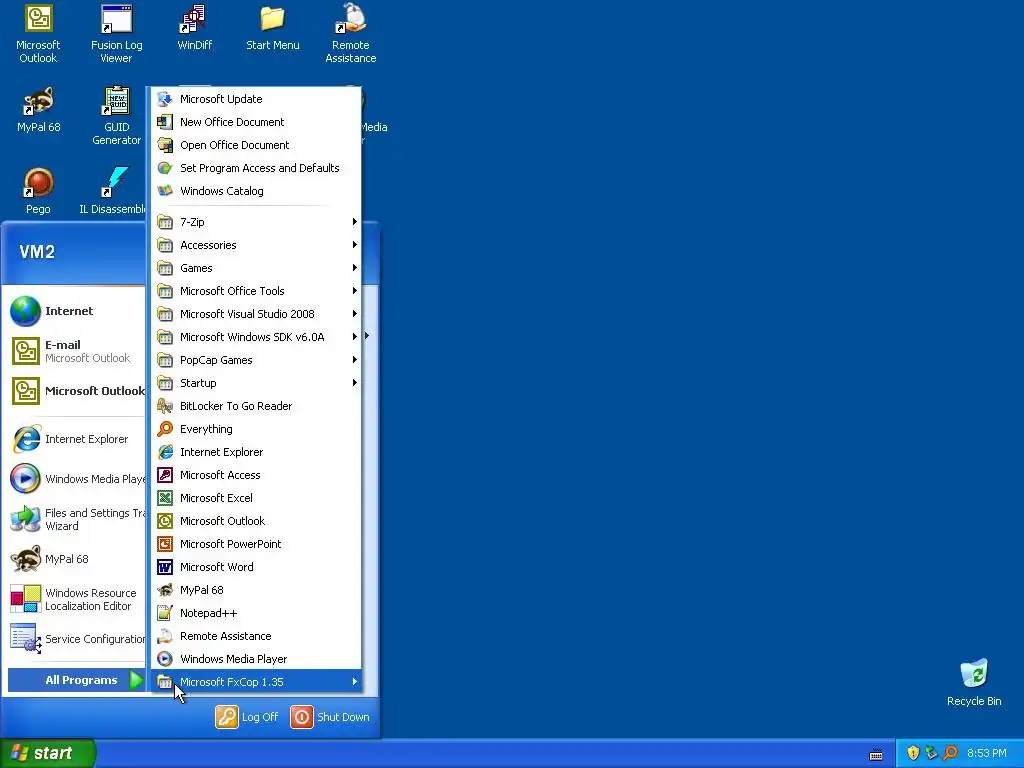Open Windows Catalog

click(x=256, y=191)
